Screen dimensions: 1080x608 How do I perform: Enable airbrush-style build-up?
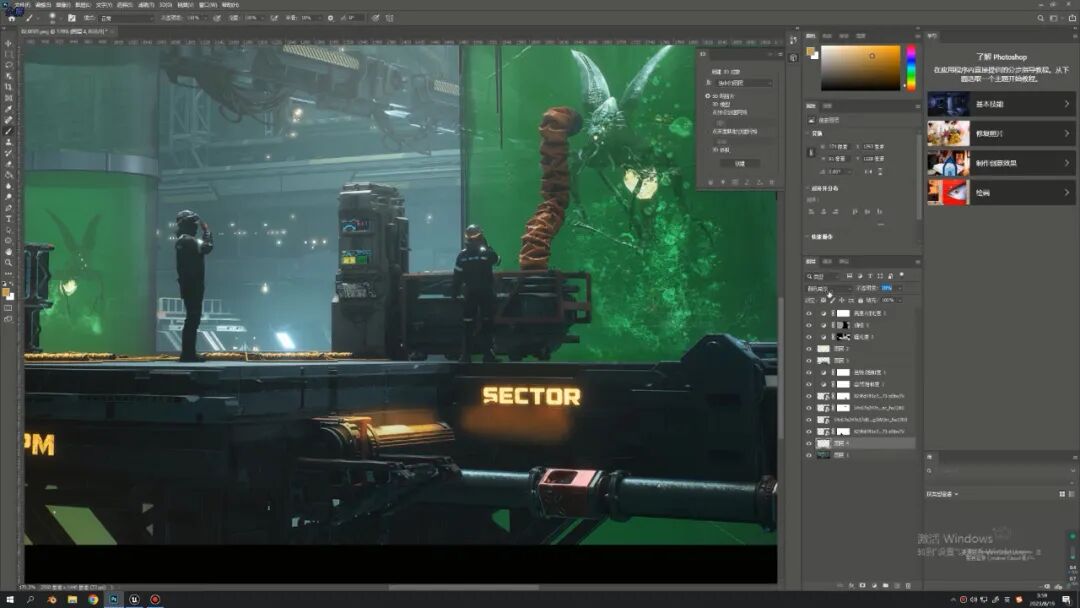point(274,18)
